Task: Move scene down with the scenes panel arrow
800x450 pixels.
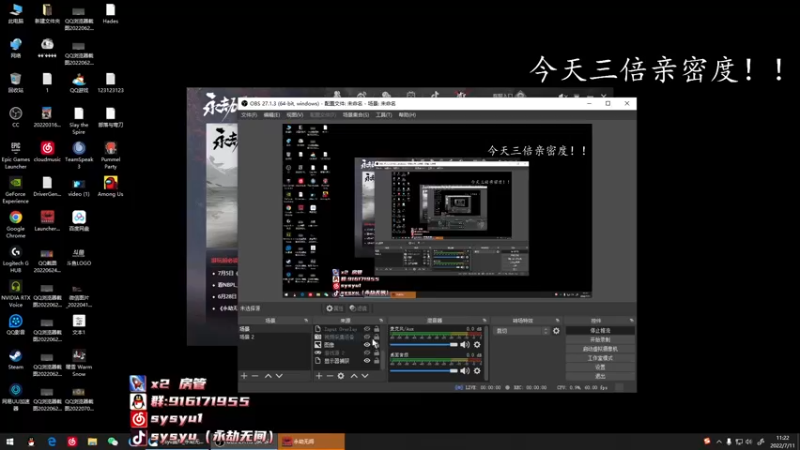Action: click(x=279, y=376)
